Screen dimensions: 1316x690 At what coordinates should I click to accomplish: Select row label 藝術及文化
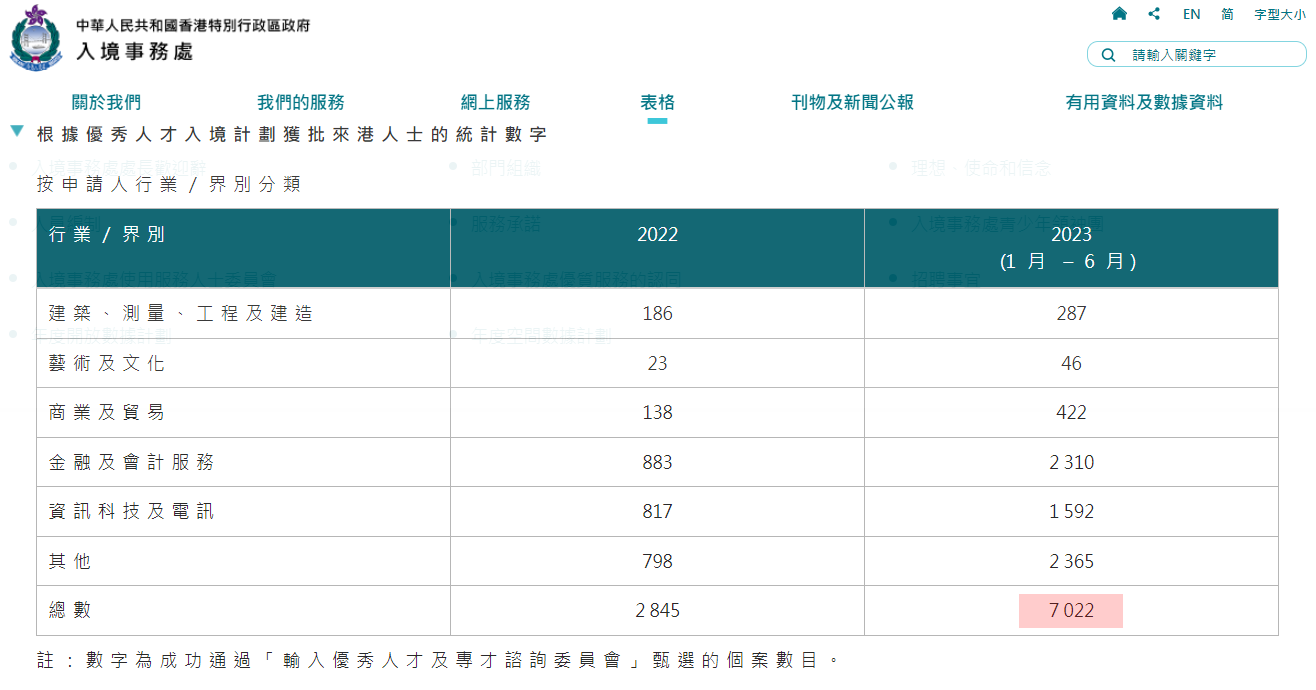pyautogui.click(x=107, y=363)
